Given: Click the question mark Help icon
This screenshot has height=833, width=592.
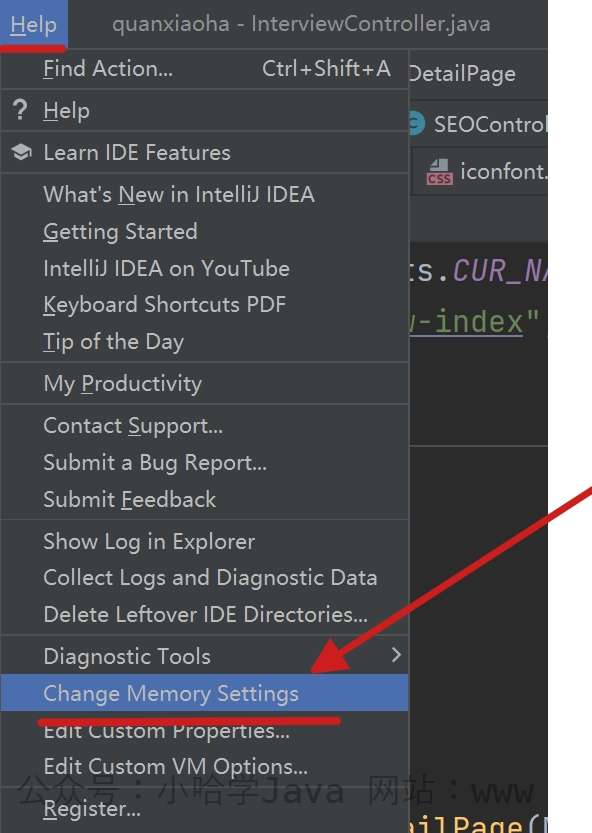Looking at the screenshot, I should click(x=20, y=110).
